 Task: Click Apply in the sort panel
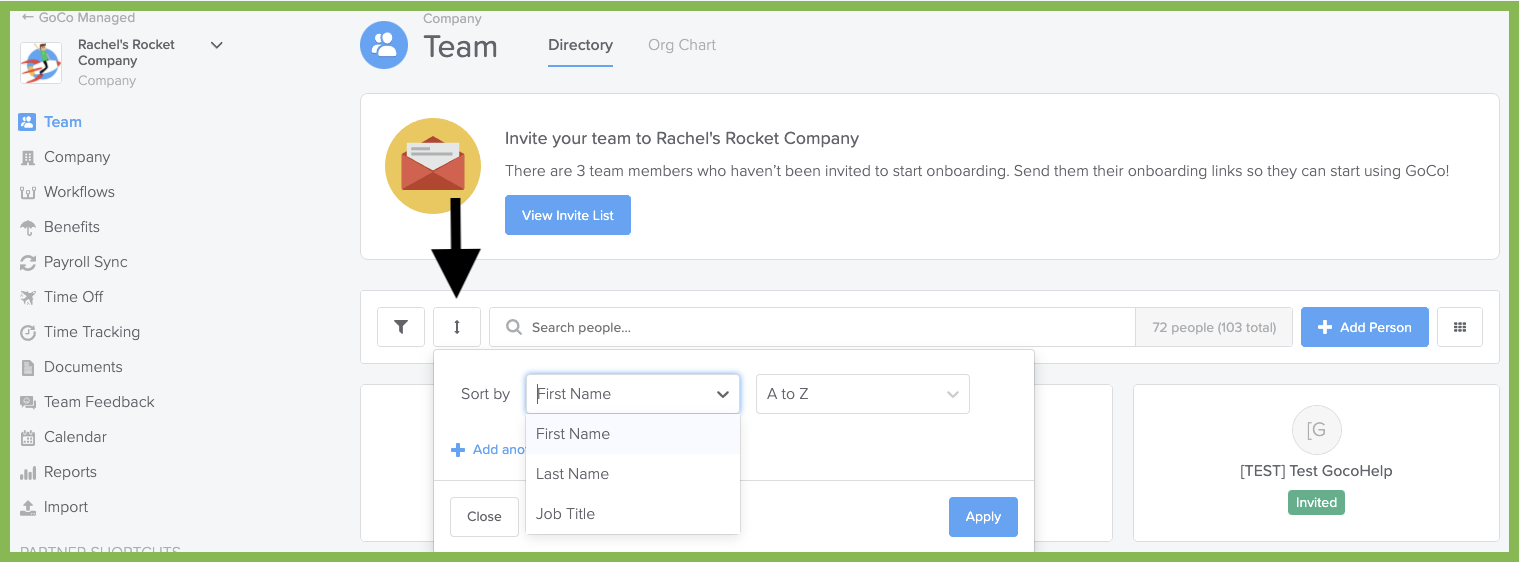(x=983, y=517)
